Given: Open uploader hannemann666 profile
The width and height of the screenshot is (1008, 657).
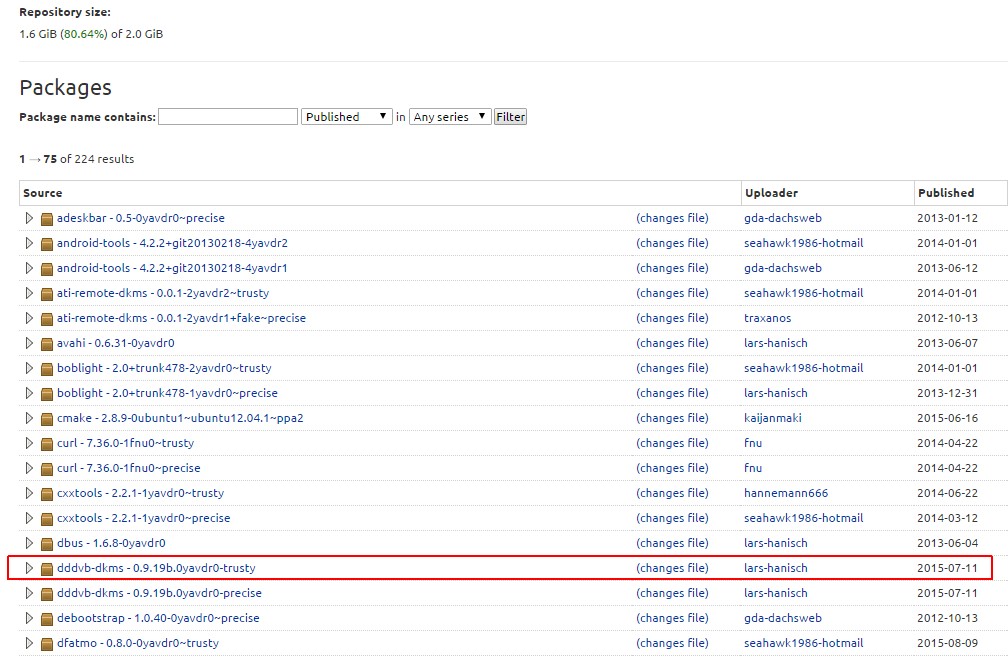Looking at the screenshot, I should (x=786, y=494).
